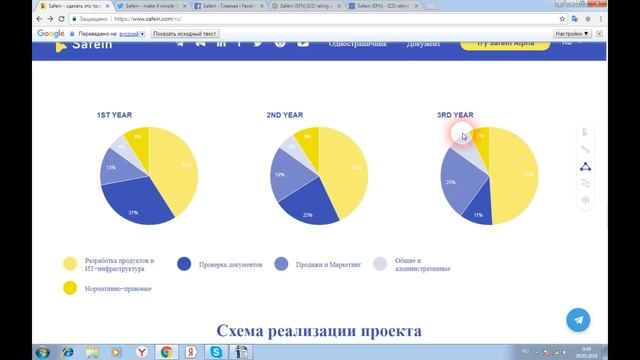This screenshot has height=360, width=640.
Task: Click the second icon in the right side navigation
Action: point(585,149)
